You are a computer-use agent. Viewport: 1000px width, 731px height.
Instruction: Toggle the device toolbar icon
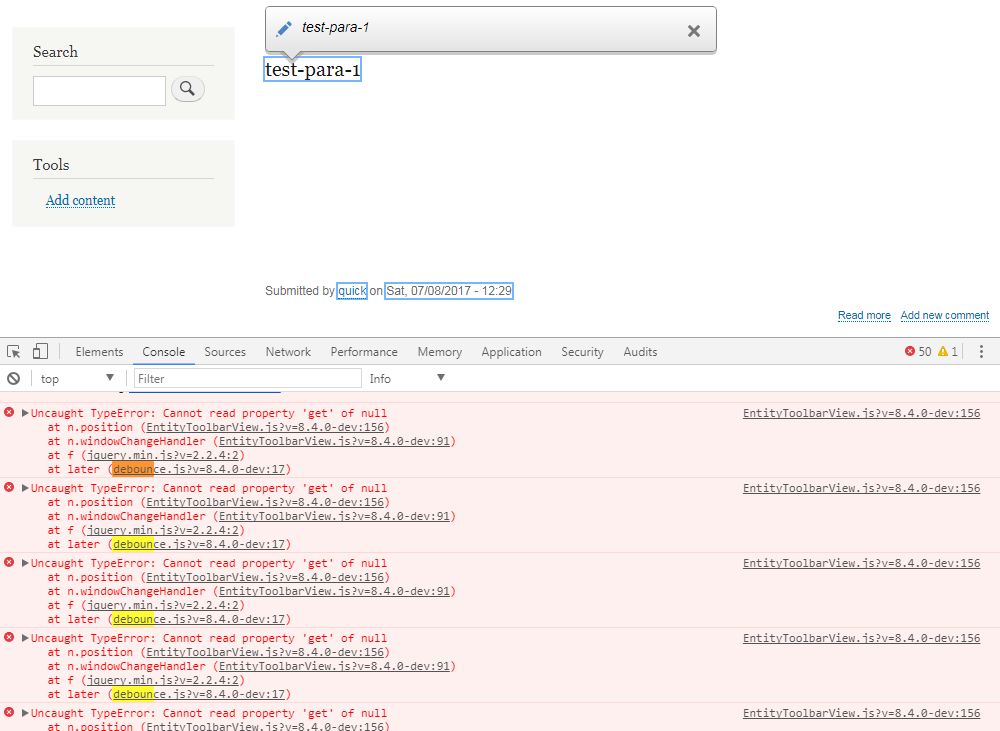pyautogui.click(x=40, y=351)
